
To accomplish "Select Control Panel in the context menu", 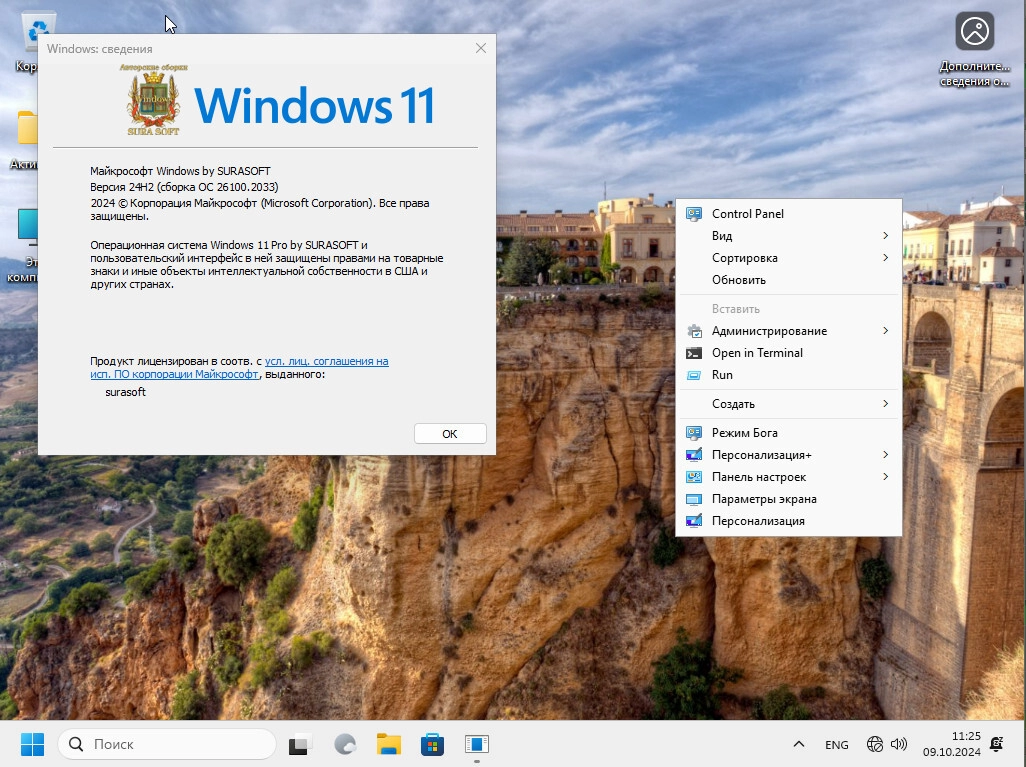I will [x=747, y=214].
